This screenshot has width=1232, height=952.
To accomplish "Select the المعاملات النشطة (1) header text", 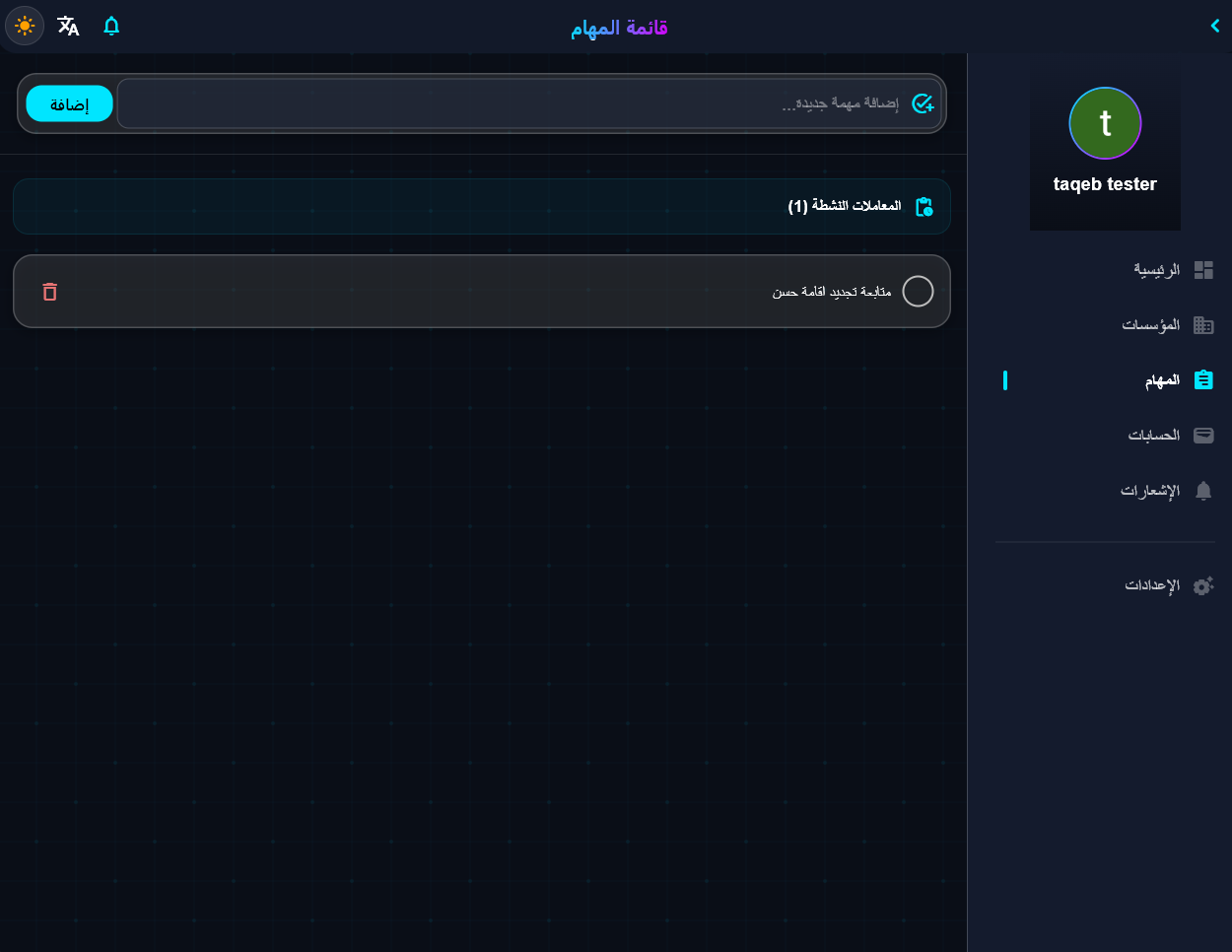I will (845, 206).
